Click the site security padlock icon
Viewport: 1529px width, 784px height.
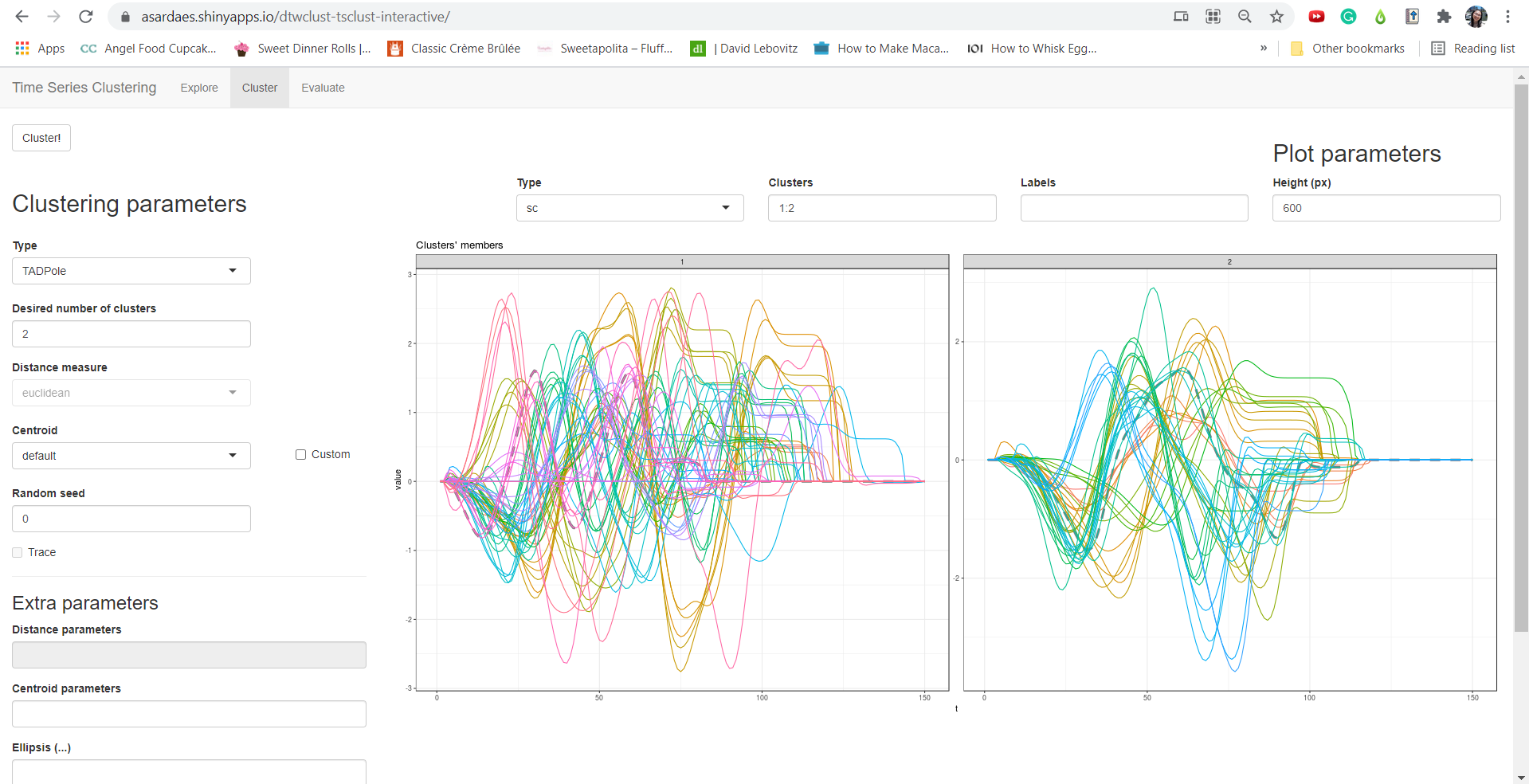pos(125,16)
